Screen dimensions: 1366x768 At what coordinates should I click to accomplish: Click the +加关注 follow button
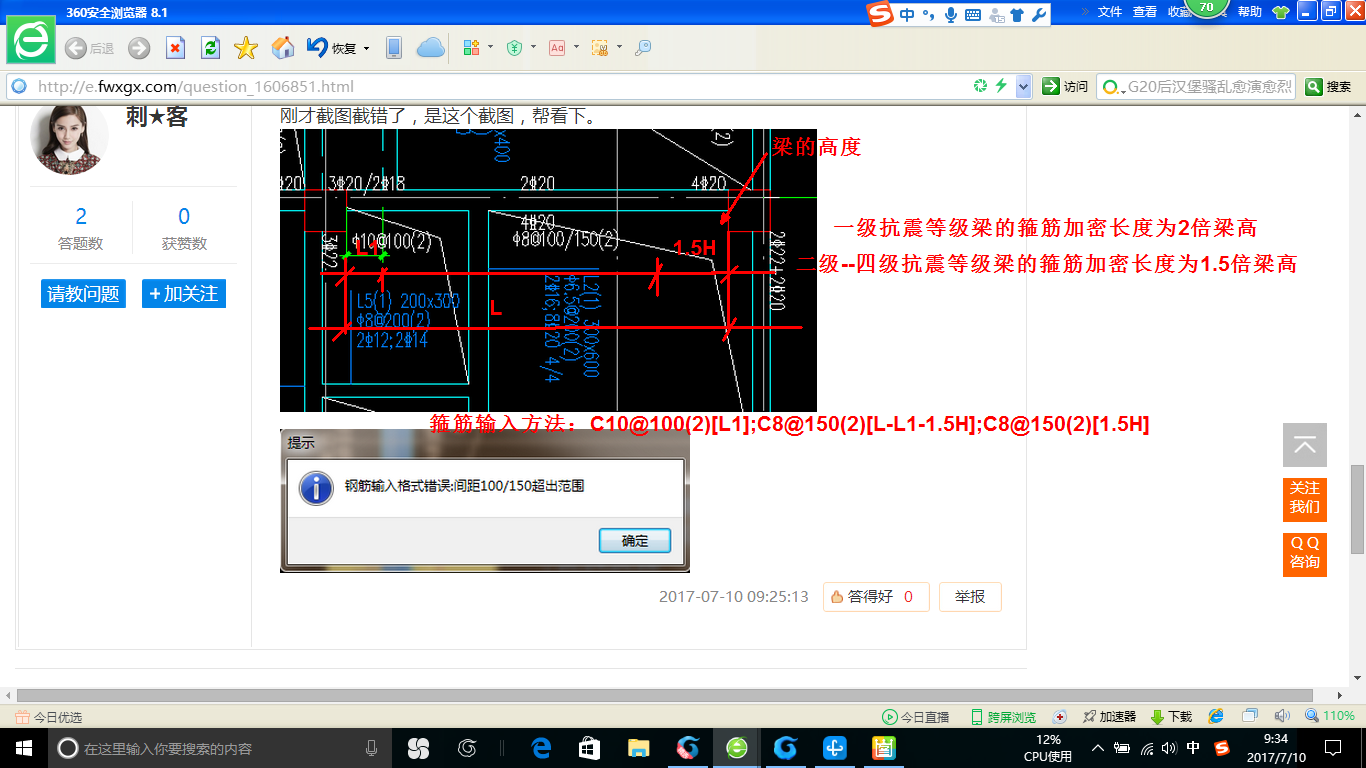tap(184, 293)
